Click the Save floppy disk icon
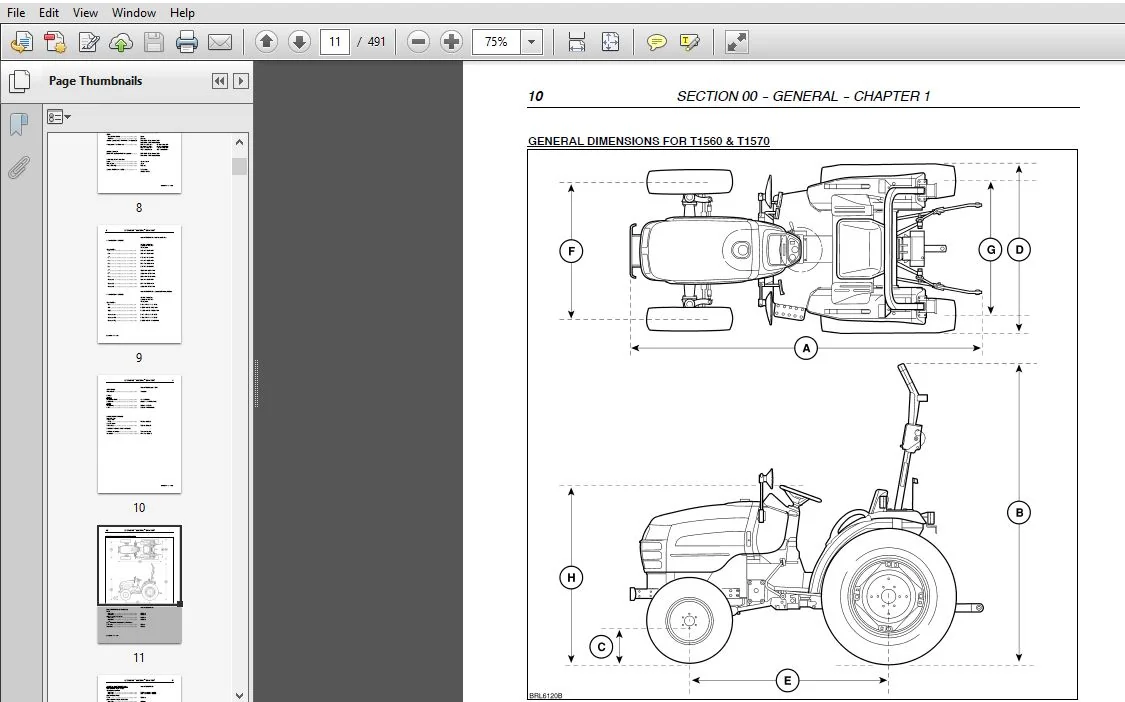This screenshot has width=1125, height=702. [154, 42]
